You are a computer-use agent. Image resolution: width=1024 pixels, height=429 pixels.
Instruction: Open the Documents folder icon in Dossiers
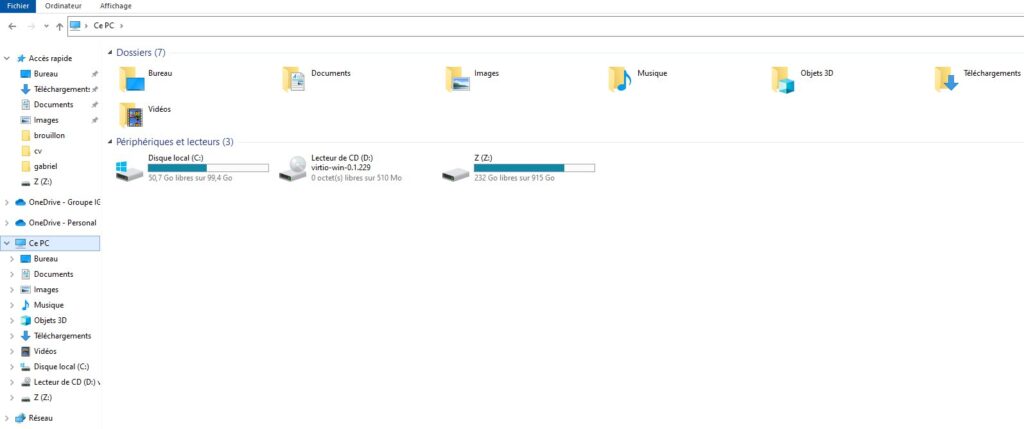[295, 79]
